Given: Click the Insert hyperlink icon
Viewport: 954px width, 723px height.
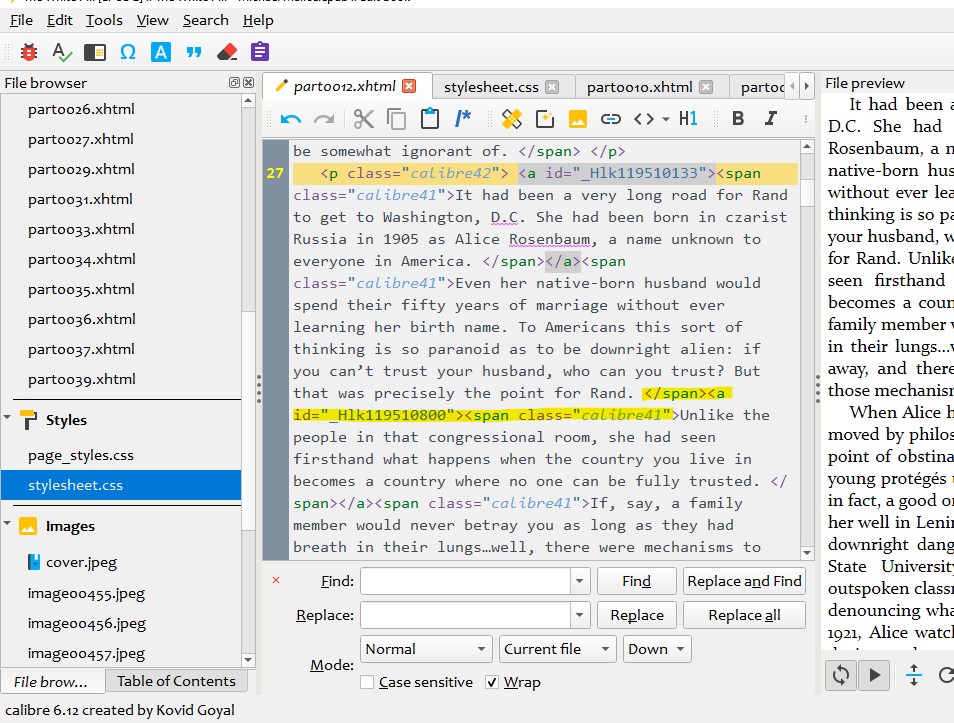Looking at the screenshot, I should pyautogui.click(x=610, y=119).
